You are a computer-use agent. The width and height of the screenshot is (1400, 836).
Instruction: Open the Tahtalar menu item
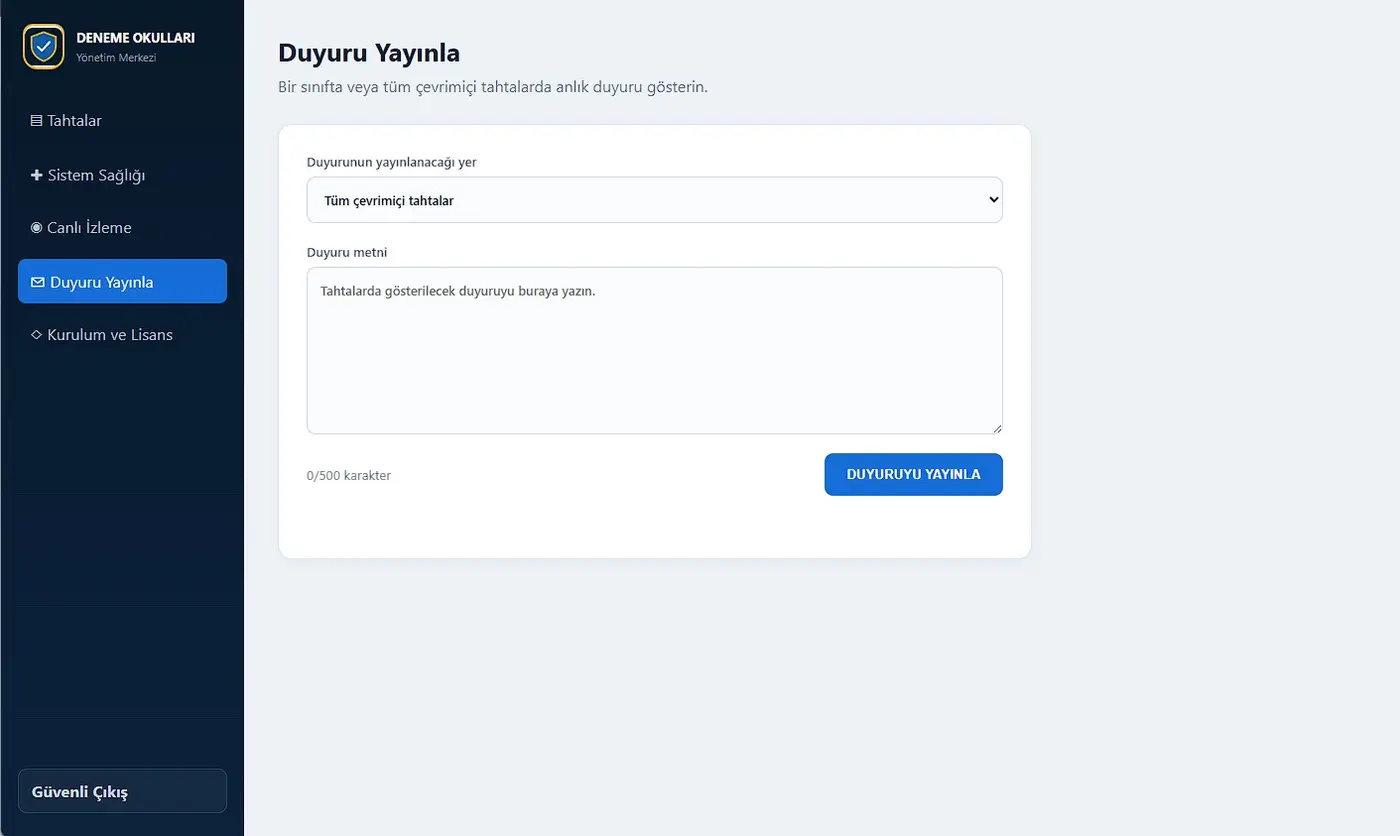click(x=122, y=121)
